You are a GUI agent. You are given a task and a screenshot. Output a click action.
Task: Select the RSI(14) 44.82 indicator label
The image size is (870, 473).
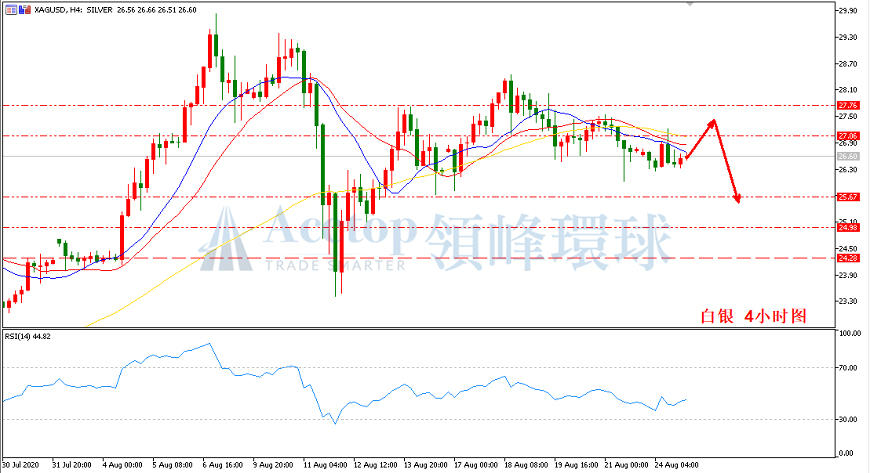point(28,336)
